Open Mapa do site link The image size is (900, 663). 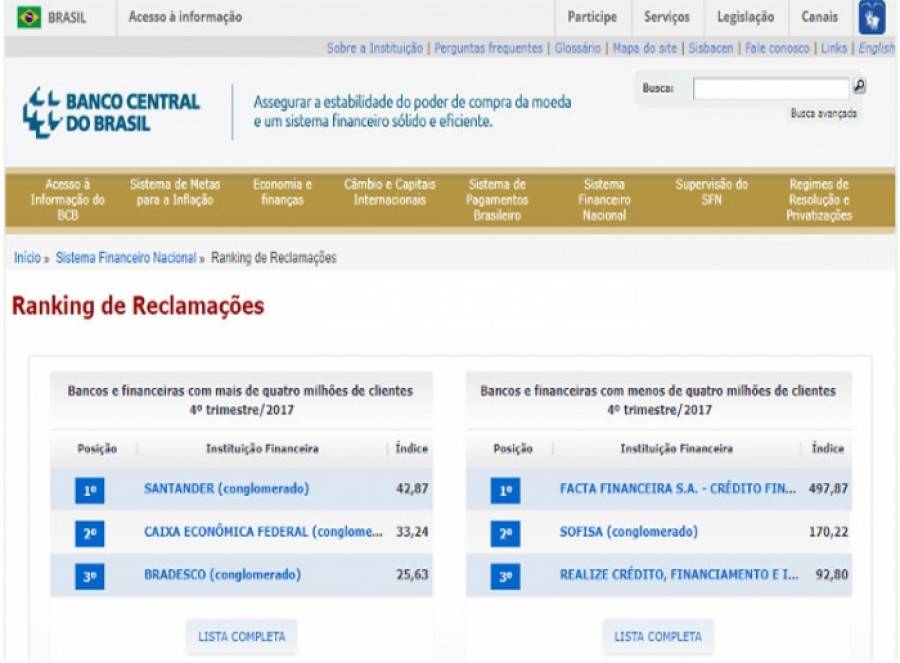point(645,48)
